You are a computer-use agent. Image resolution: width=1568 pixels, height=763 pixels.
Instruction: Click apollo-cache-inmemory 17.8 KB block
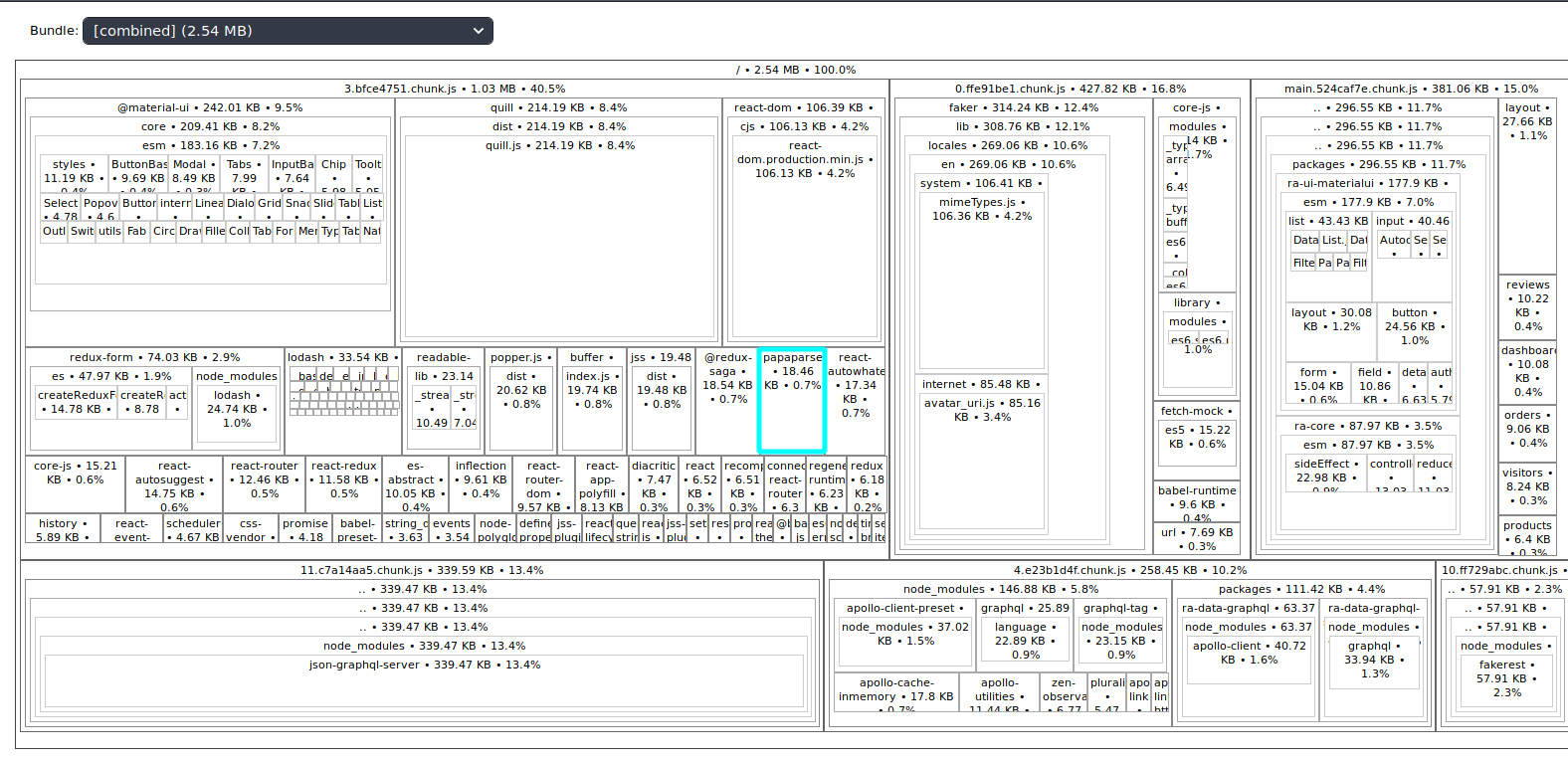point(896,692)
